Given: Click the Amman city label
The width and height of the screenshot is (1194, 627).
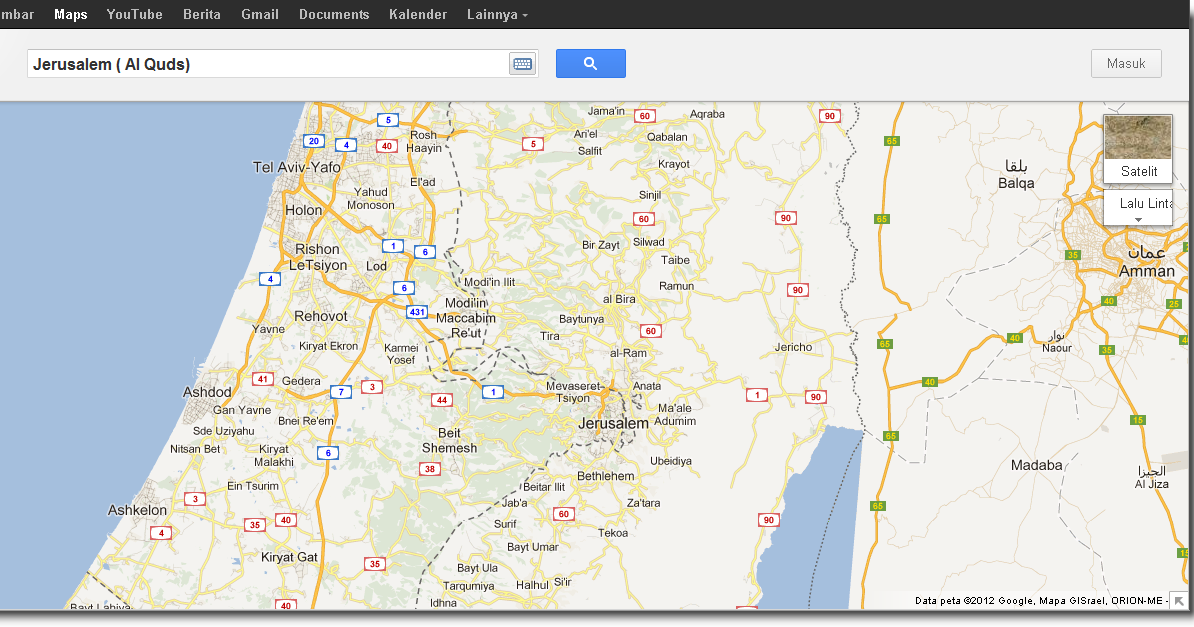Looking at the screenshot, I should pos(1147,271).
